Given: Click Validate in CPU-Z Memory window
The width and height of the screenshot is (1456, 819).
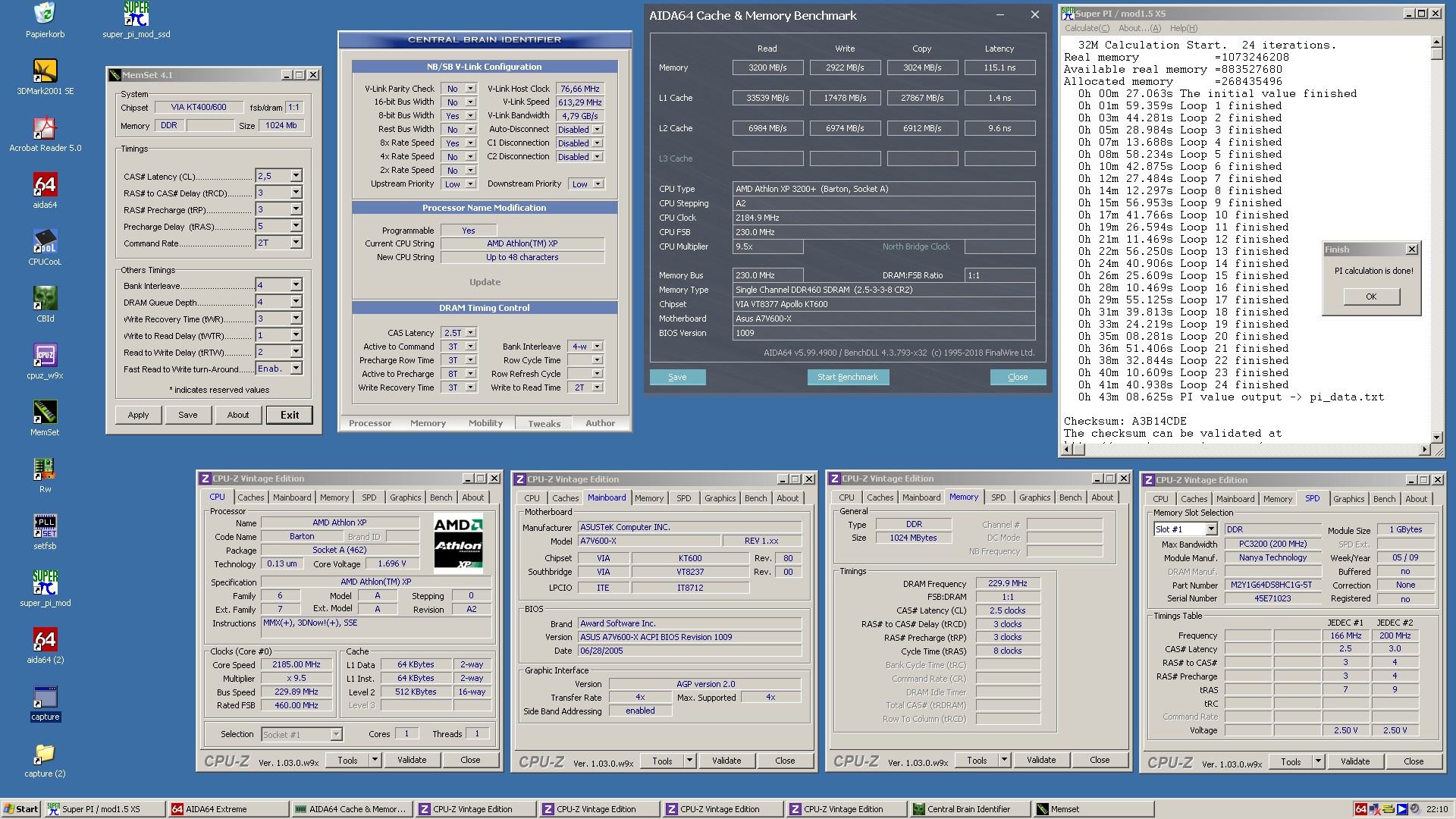Looking at the screenshot, I should pos(1041,760).
